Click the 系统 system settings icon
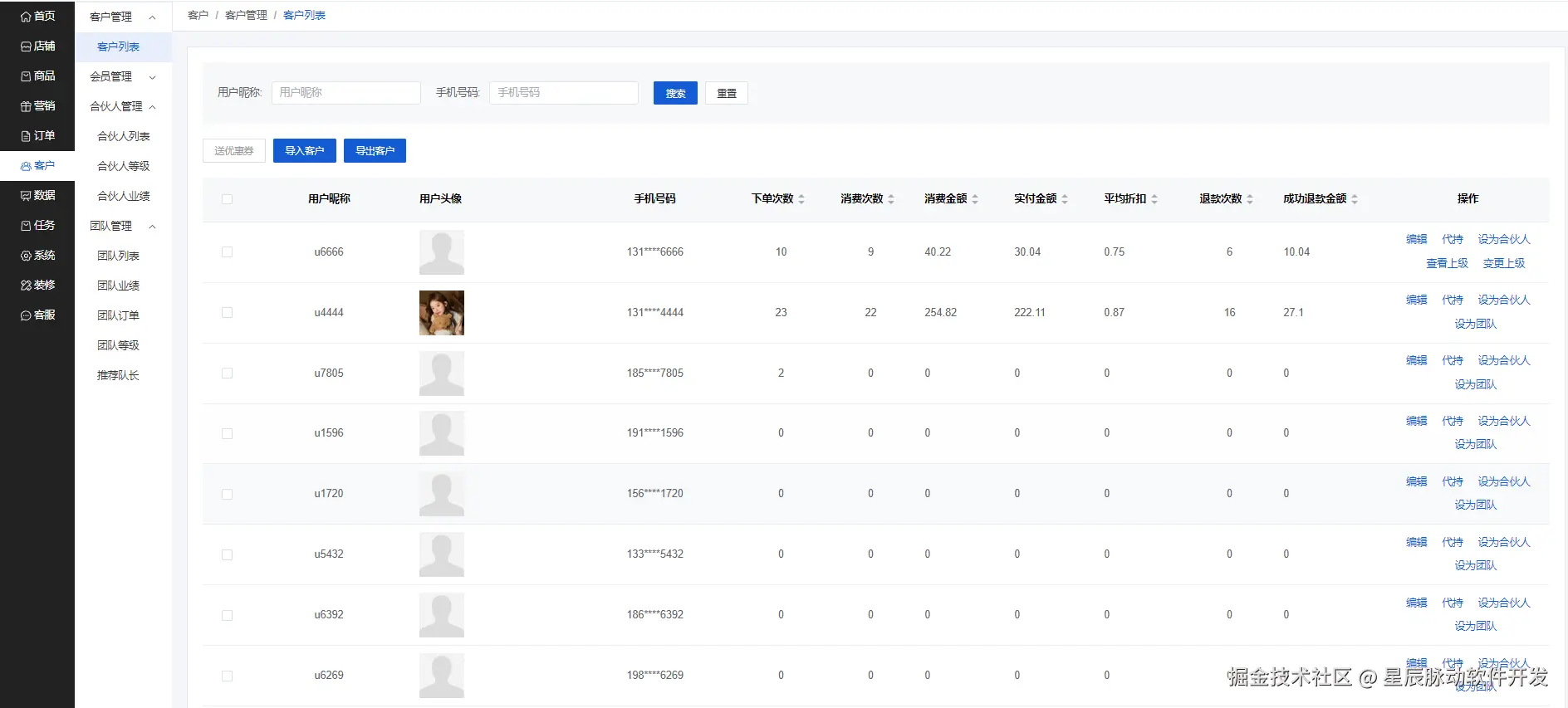The height and width of the screenshot is (708, 1568). [26, 256]
